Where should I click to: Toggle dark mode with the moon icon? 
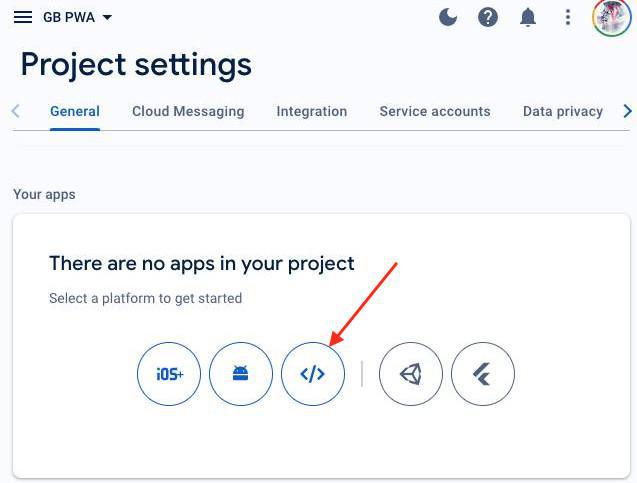pyautogui.click(x=448, y=17)
